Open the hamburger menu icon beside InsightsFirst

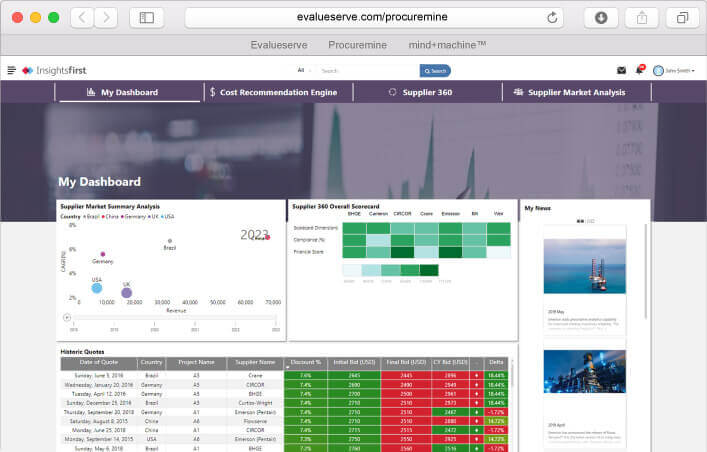click(12, 70)
